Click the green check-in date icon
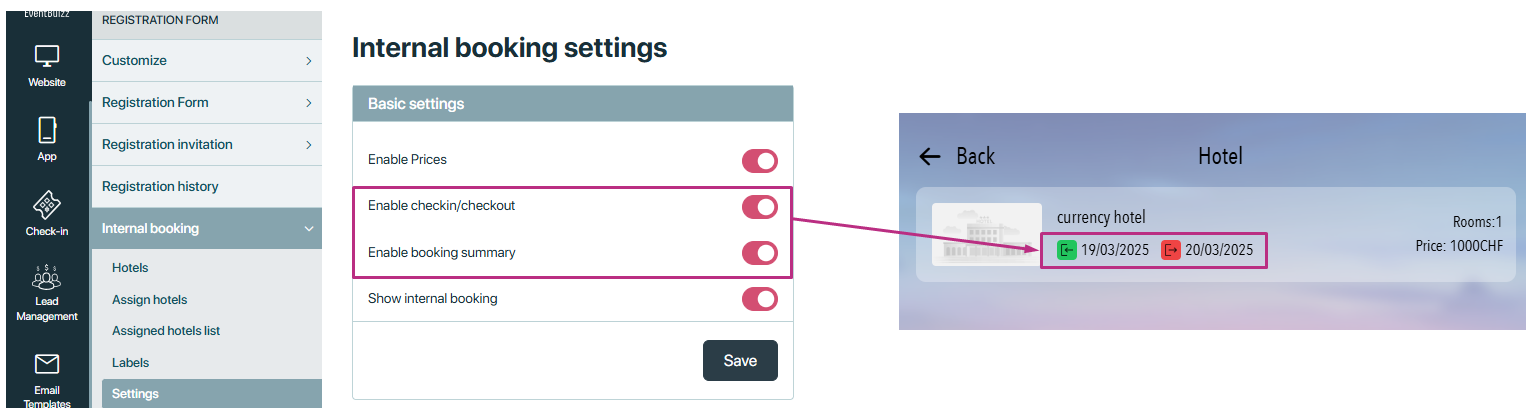Viewport: 1536px width, 408px height. [x=1067, y=250]
